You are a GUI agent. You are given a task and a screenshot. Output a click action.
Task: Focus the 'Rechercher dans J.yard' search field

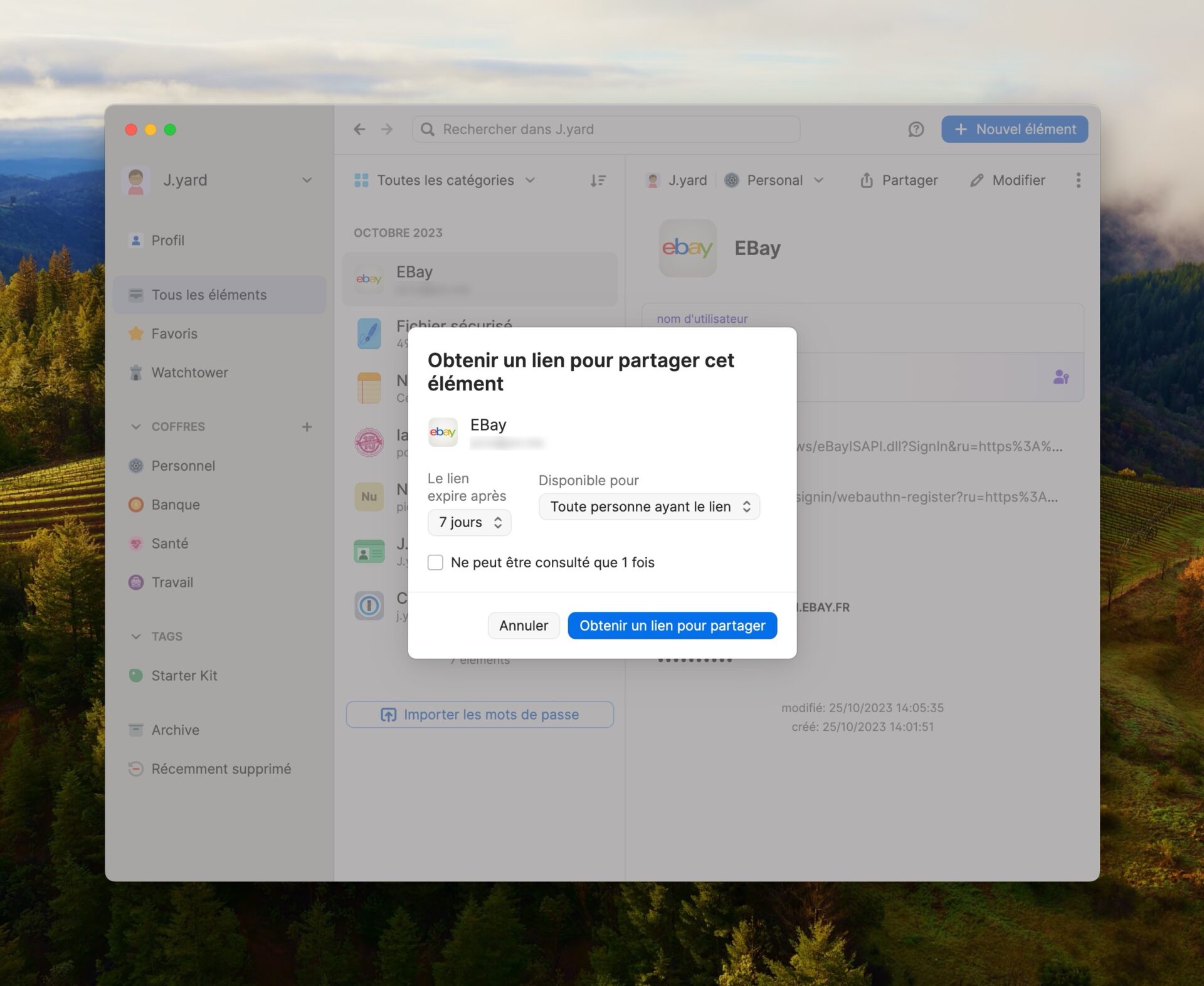tap(606, 129)
